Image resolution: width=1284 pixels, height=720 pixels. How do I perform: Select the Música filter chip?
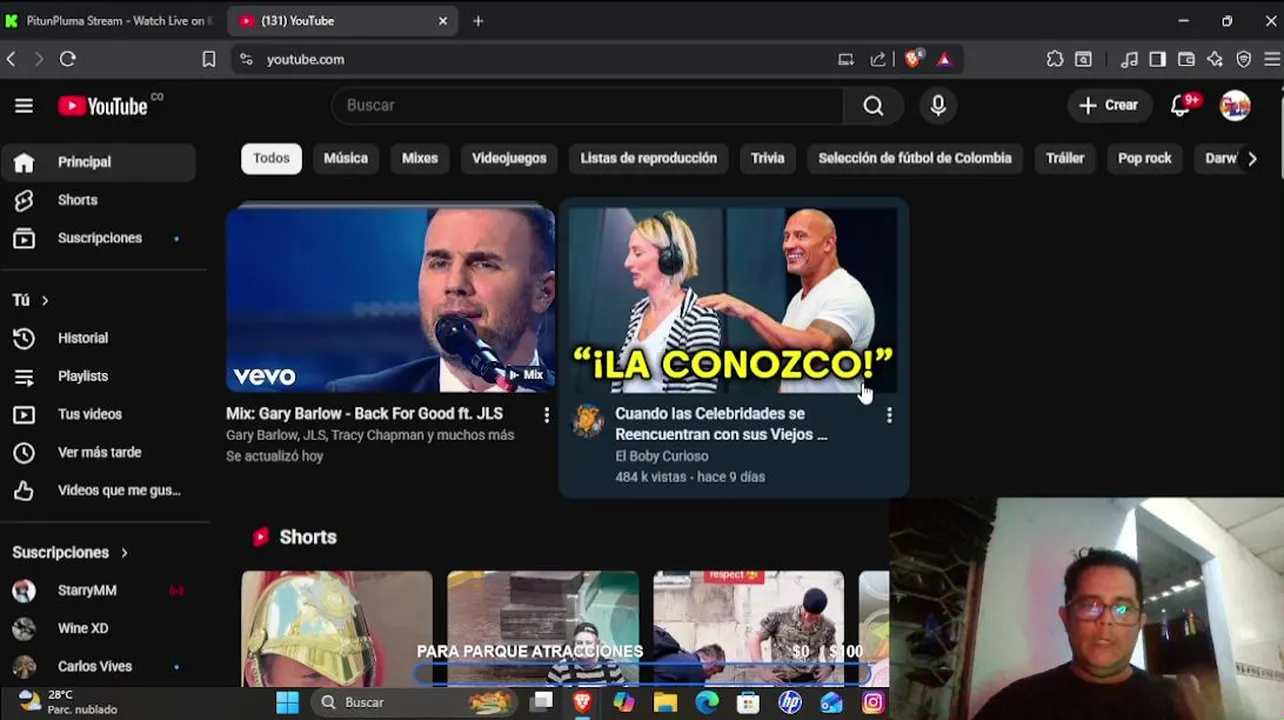point(346,158)
